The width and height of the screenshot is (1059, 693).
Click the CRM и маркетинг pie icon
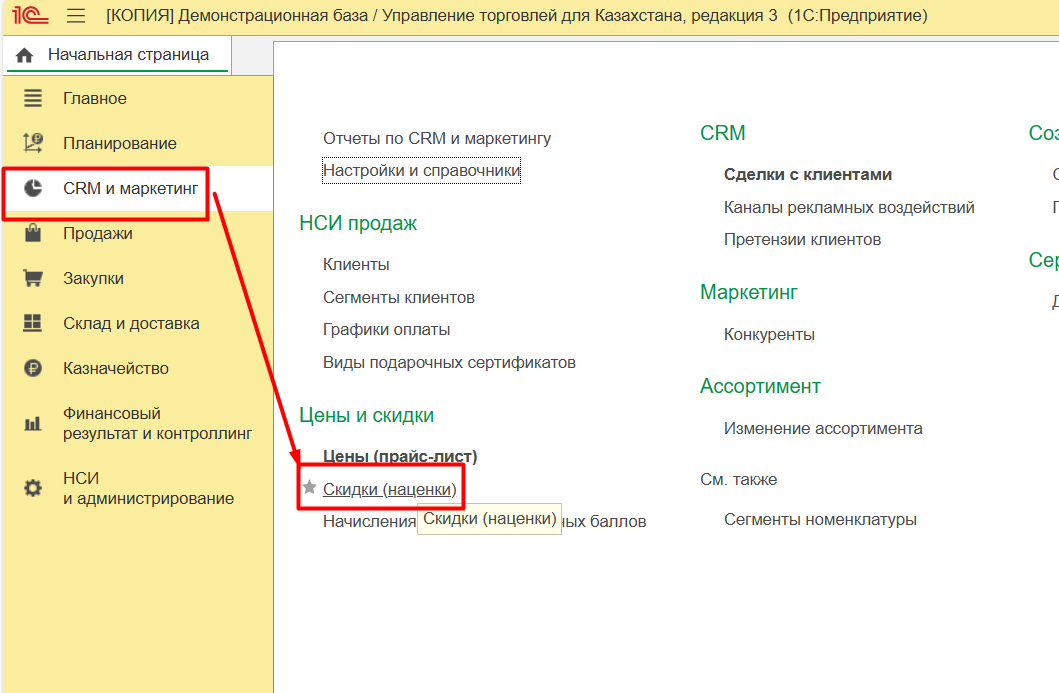pyautogui.click(x=33, y=188)
